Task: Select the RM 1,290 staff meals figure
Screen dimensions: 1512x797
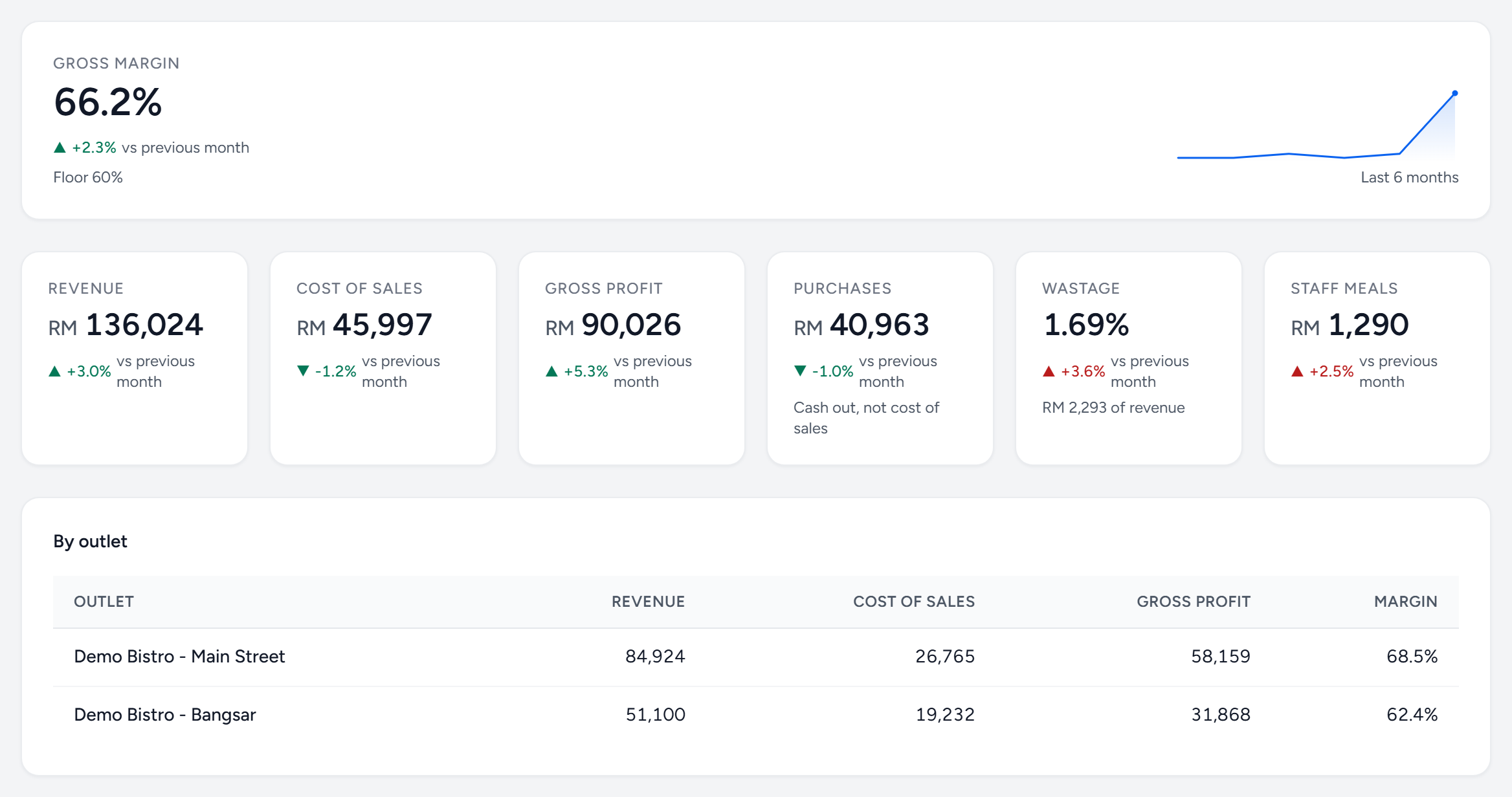Action: pyautogui.click(x=1350, y=325)
